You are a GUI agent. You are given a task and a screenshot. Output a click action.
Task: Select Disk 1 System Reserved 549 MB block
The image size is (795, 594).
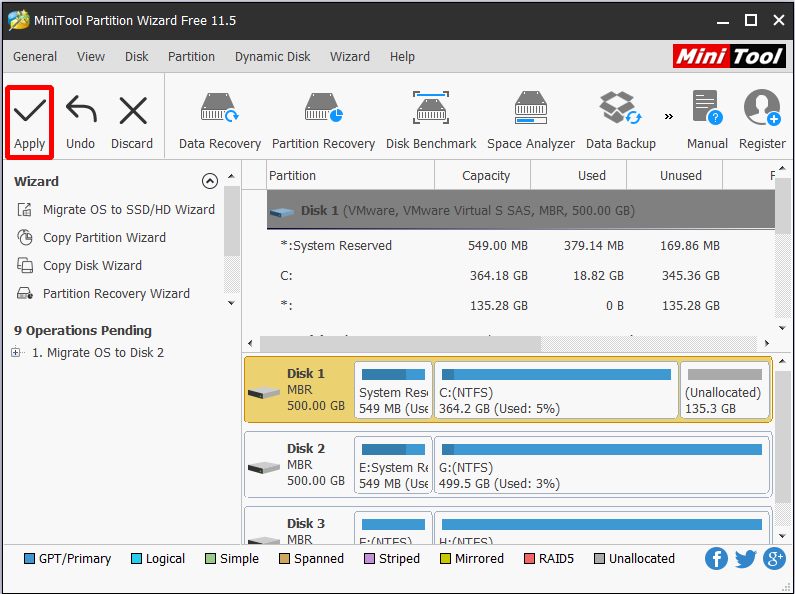(393, 390)
